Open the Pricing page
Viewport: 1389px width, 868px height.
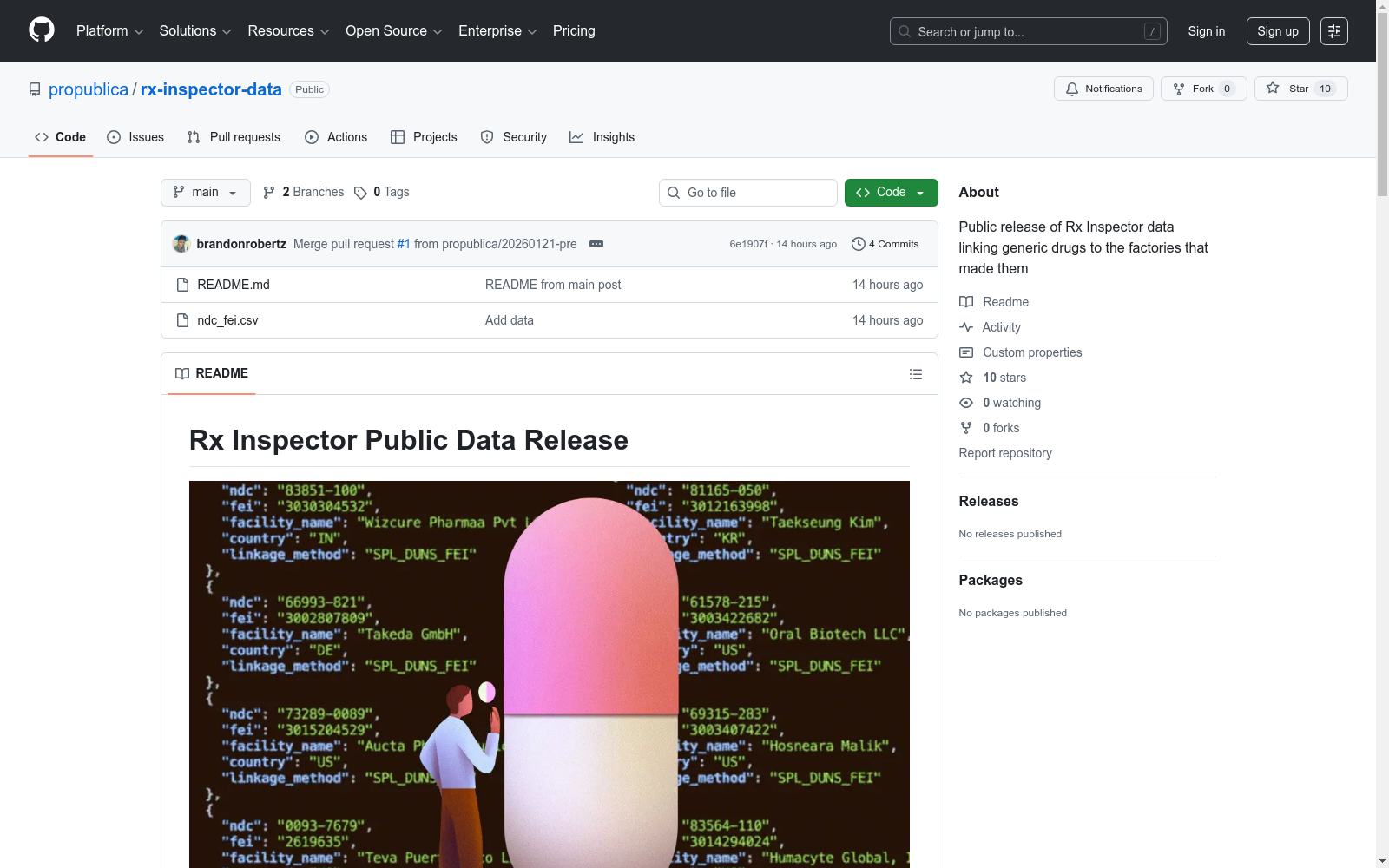(x=574, y=31)
